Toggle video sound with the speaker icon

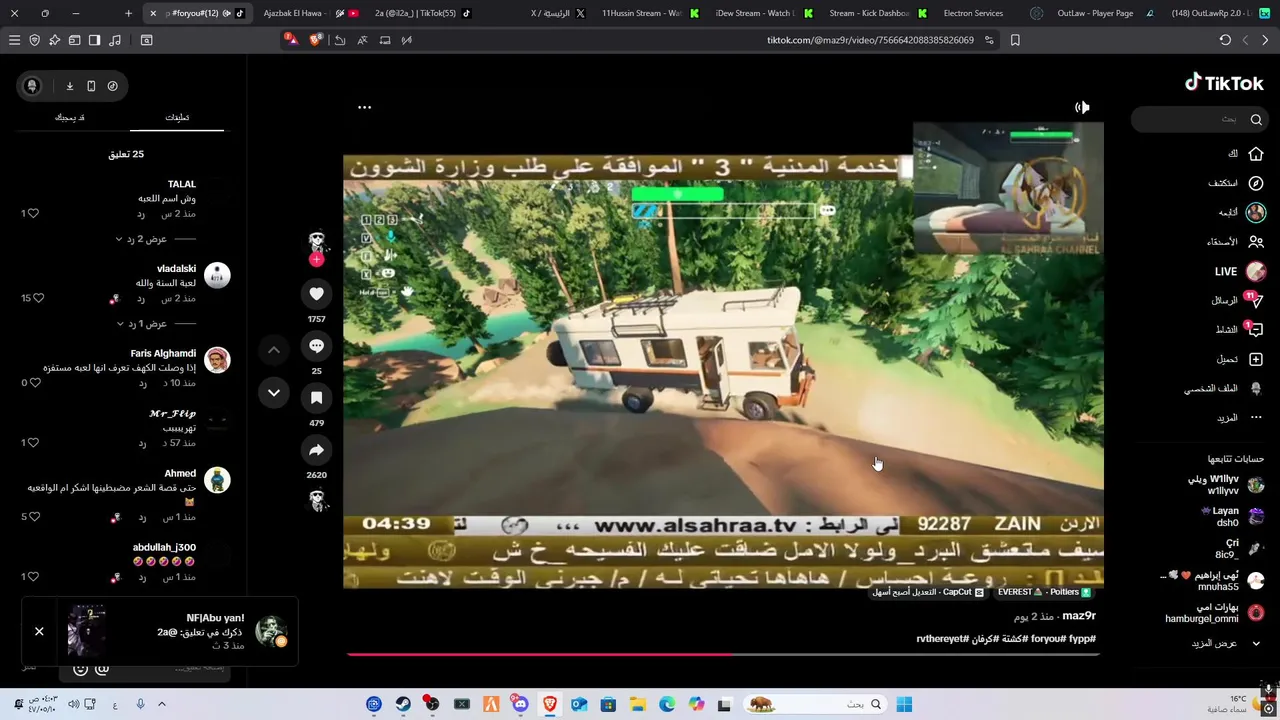(x=1082, y=107)
